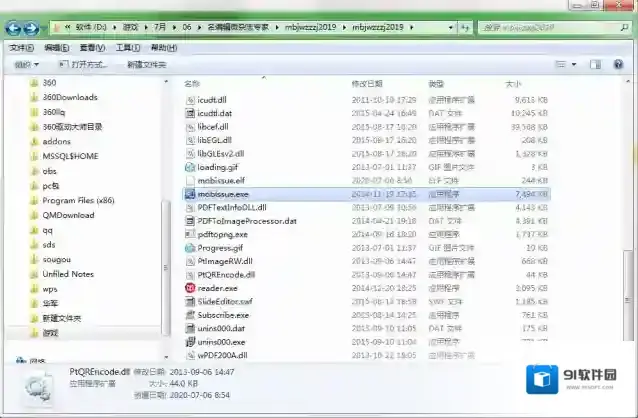Select the 360Downloads folder in sidebar

(x=69, y=97)
